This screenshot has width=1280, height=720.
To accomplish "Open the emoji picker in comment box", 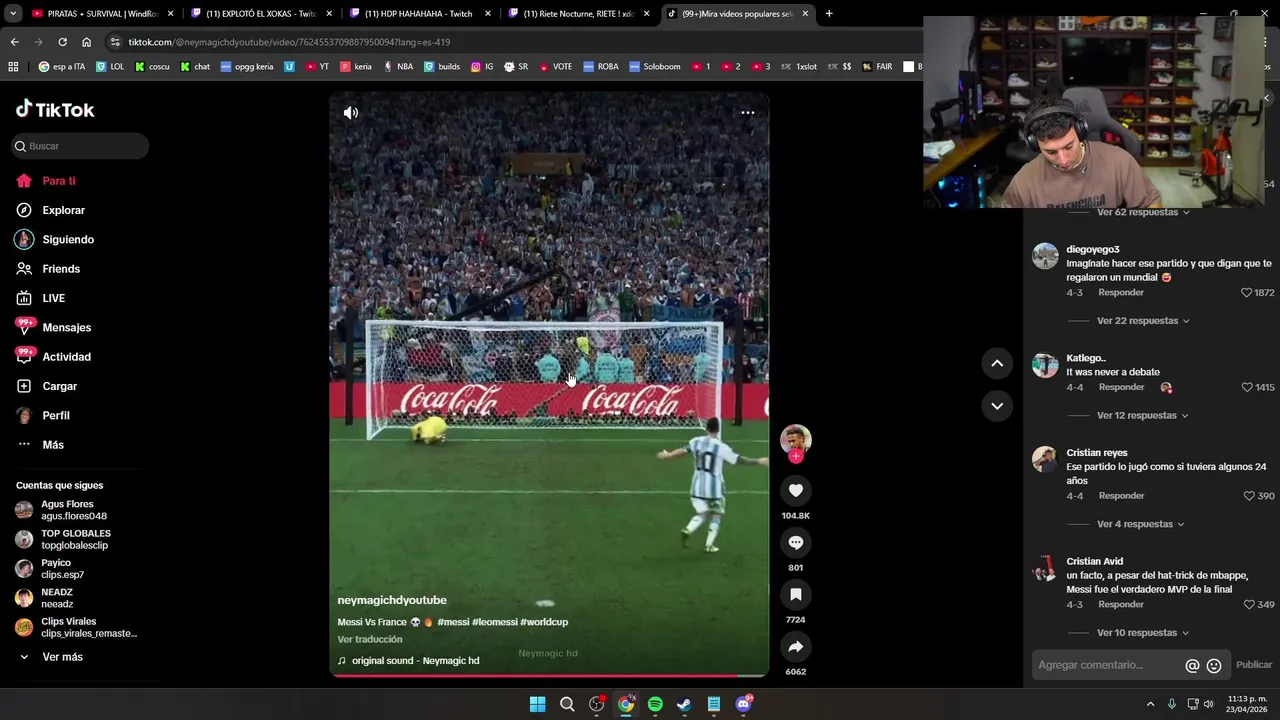I will (x=1214, y=665).
